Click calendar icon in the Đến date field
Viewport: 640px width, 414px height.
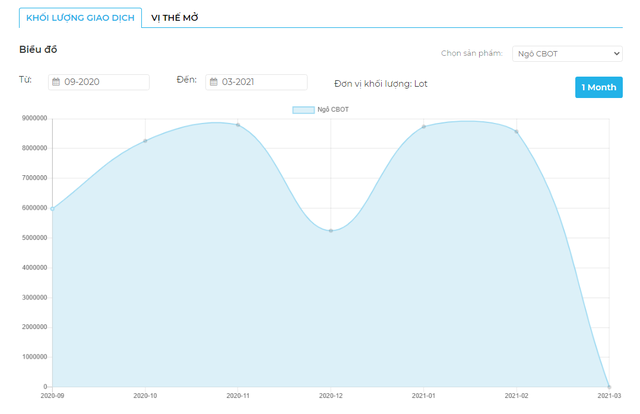click(213, 82)
